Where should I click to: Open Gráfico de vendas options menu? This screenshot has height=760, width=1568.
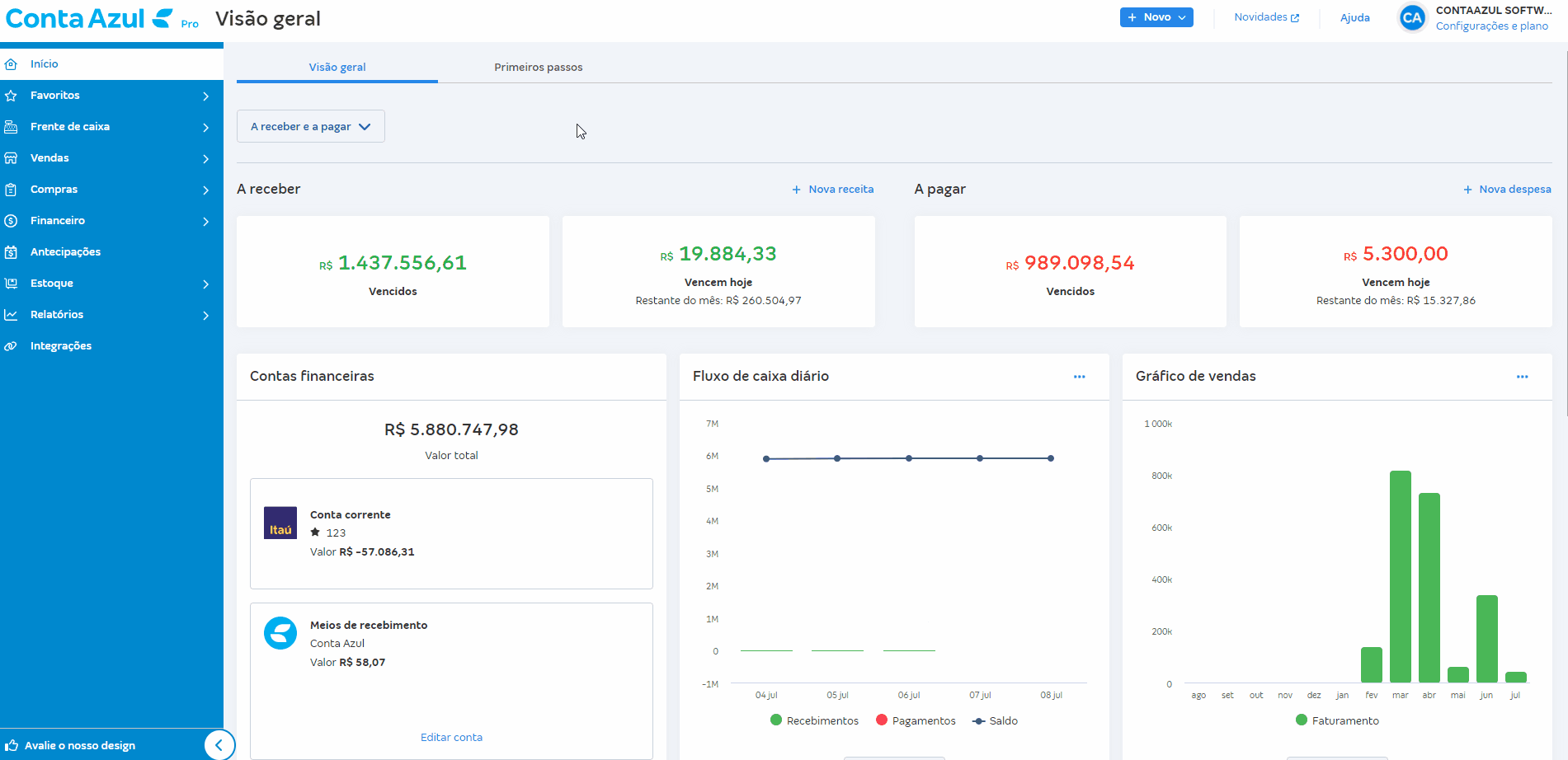pos(1522,377)
